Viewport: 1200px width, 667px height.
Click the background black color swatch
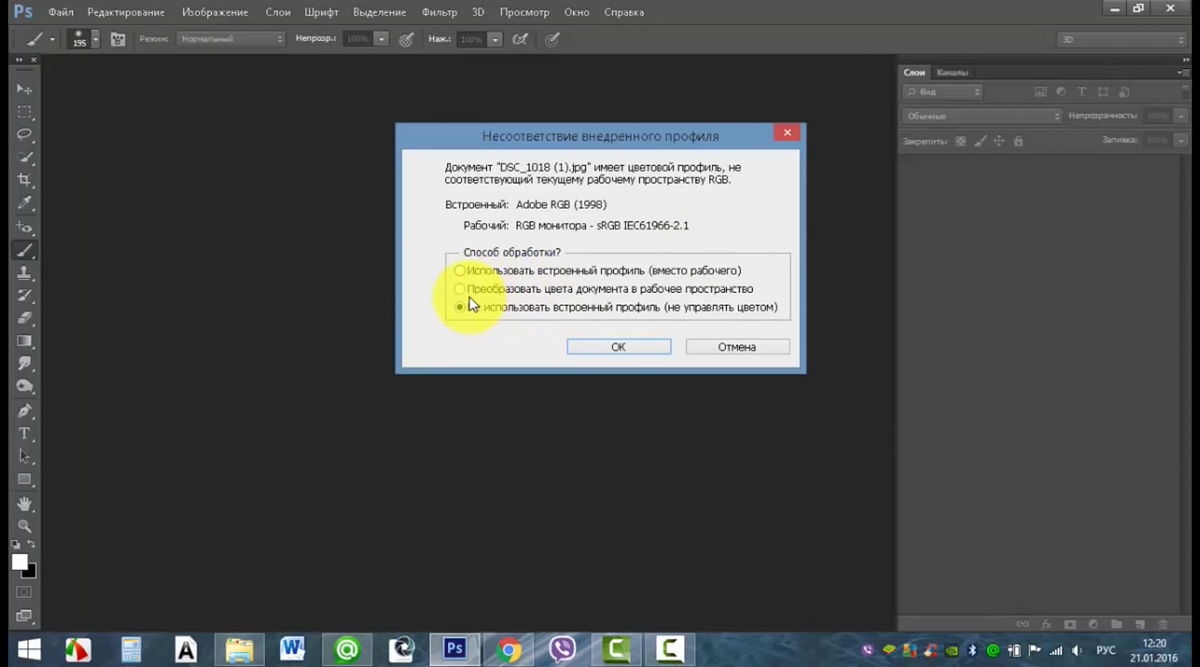(x=31, y=571)
